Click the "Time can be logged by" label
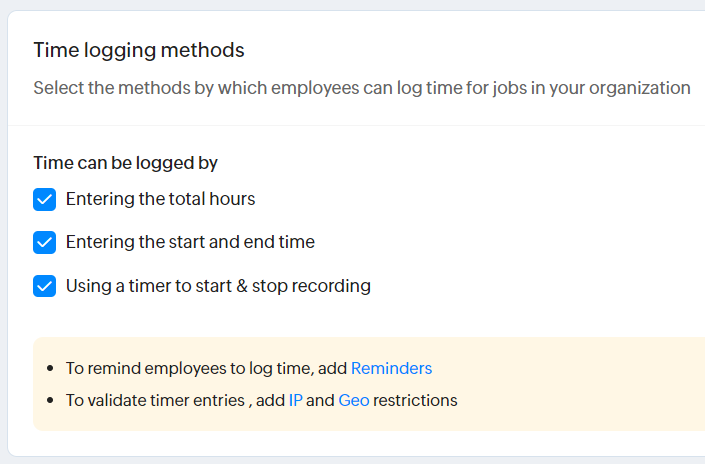This screenshot has height=464, width=705. coord(126,162)
